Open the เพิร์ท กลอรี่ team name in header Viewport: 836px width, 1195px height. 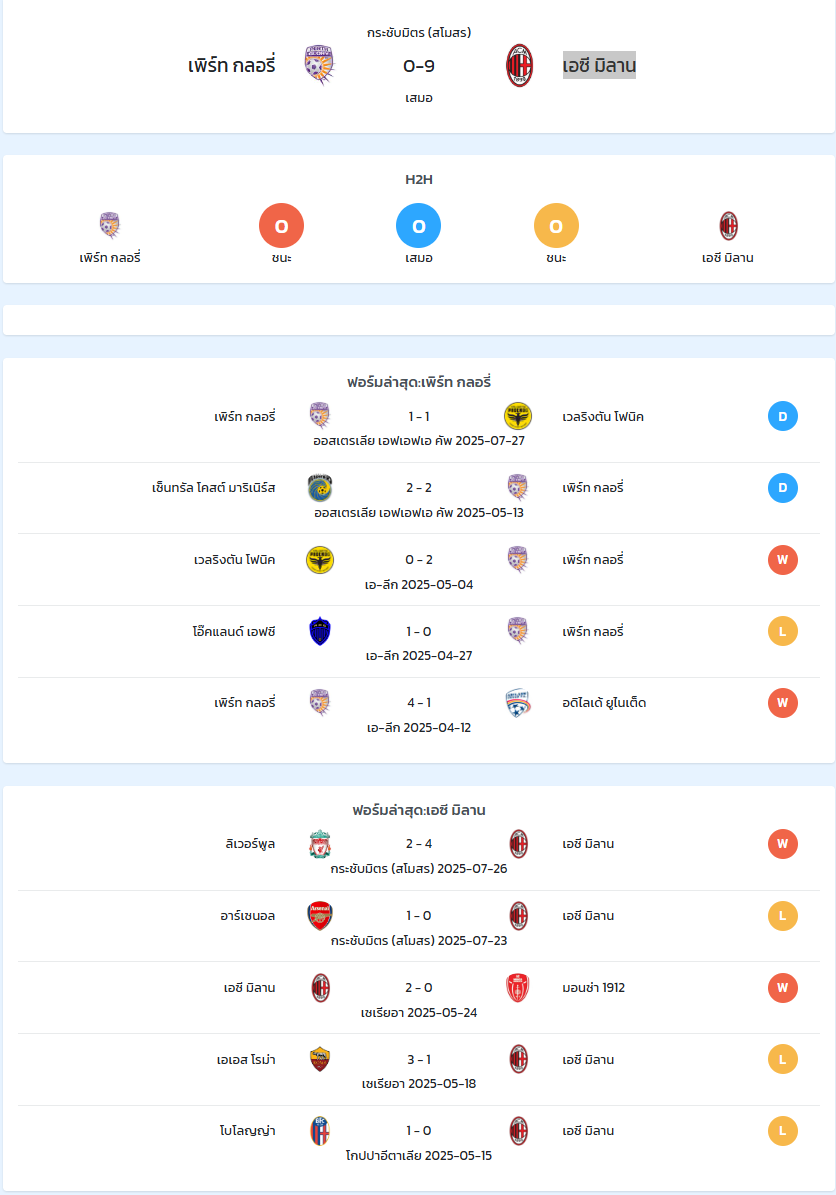point(232,66)
